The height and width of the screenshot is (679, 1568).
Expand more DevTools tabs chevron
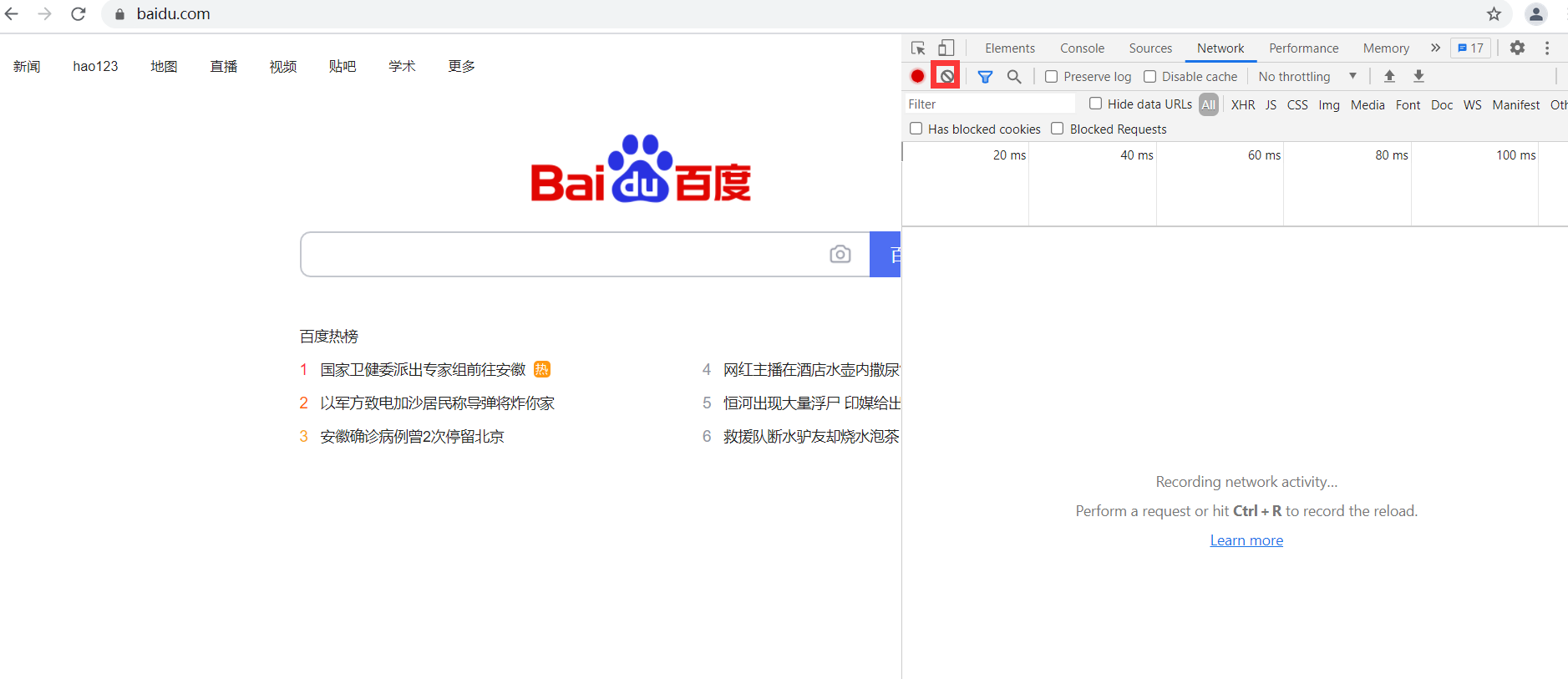click(1435, 48)
